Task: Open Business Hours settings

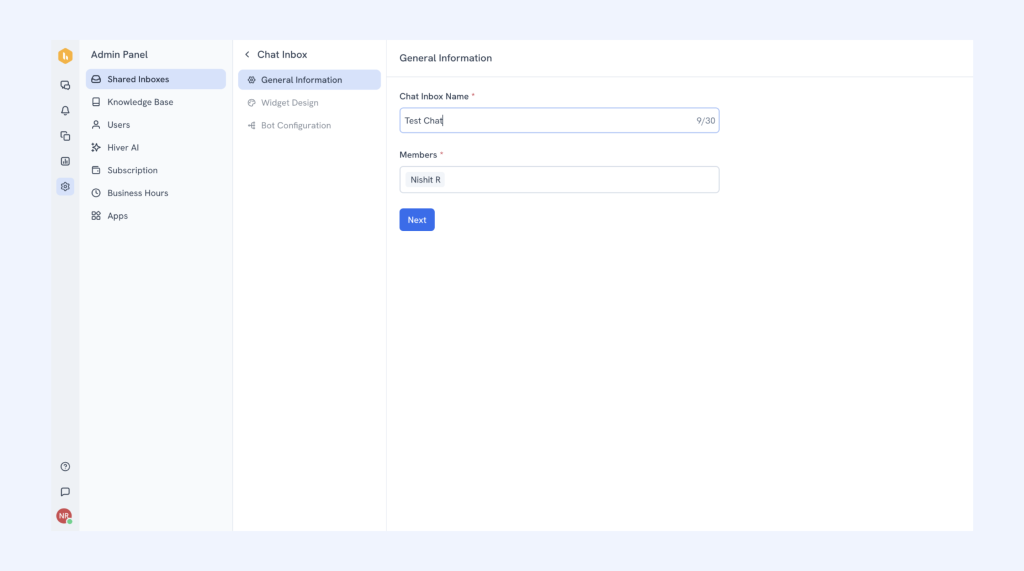Action: coord(137,193)
